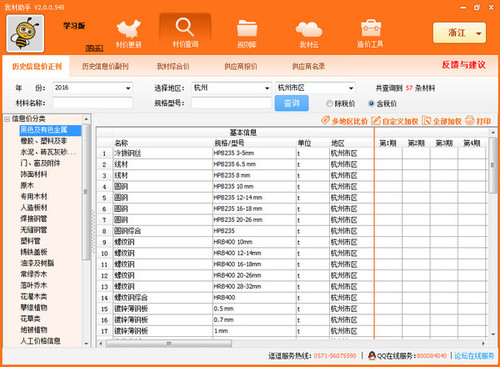Click the 材料名称 input field
This screenshot has width=500, height=367.
point(93,103)
